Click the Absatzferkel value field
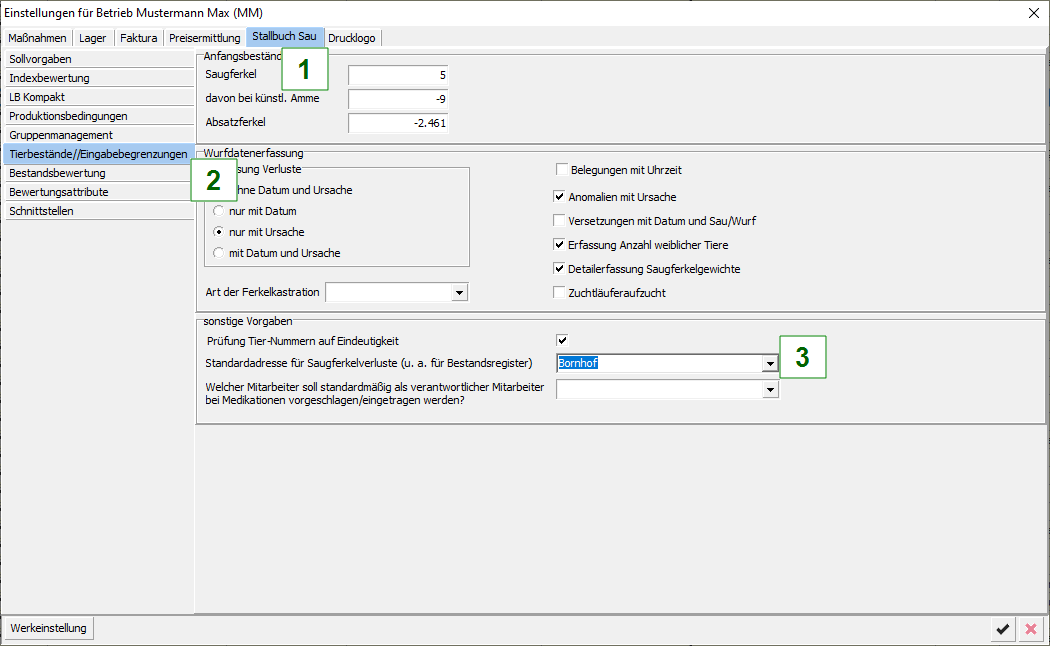The width and height of the screenshot is (1050, 646). pos(398,123)
